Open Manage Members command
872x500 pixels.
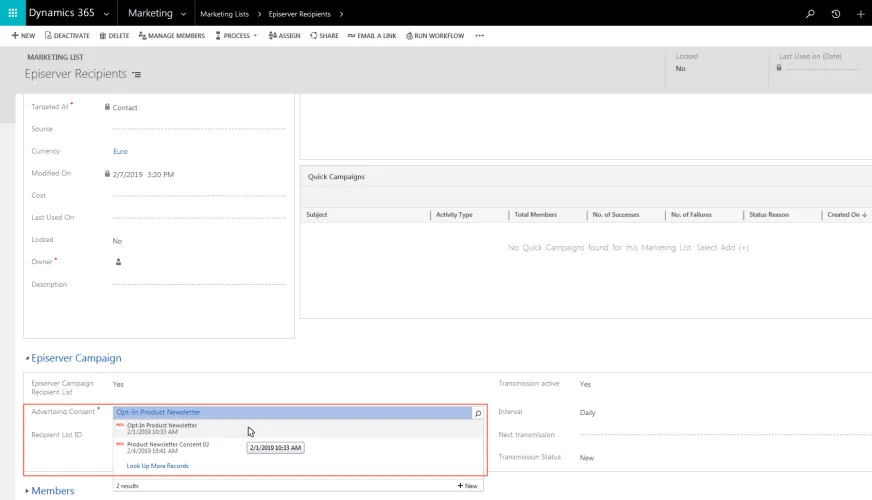pyautogui.click(x=172, y=36)
